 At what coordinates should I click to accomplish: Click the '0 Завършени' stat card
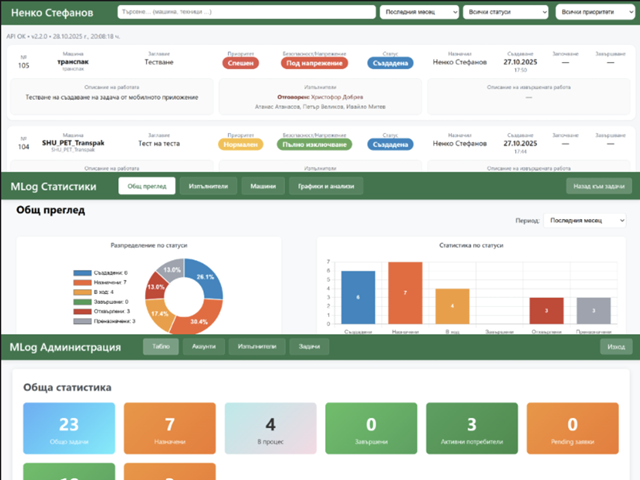click(x=371, y=428)
